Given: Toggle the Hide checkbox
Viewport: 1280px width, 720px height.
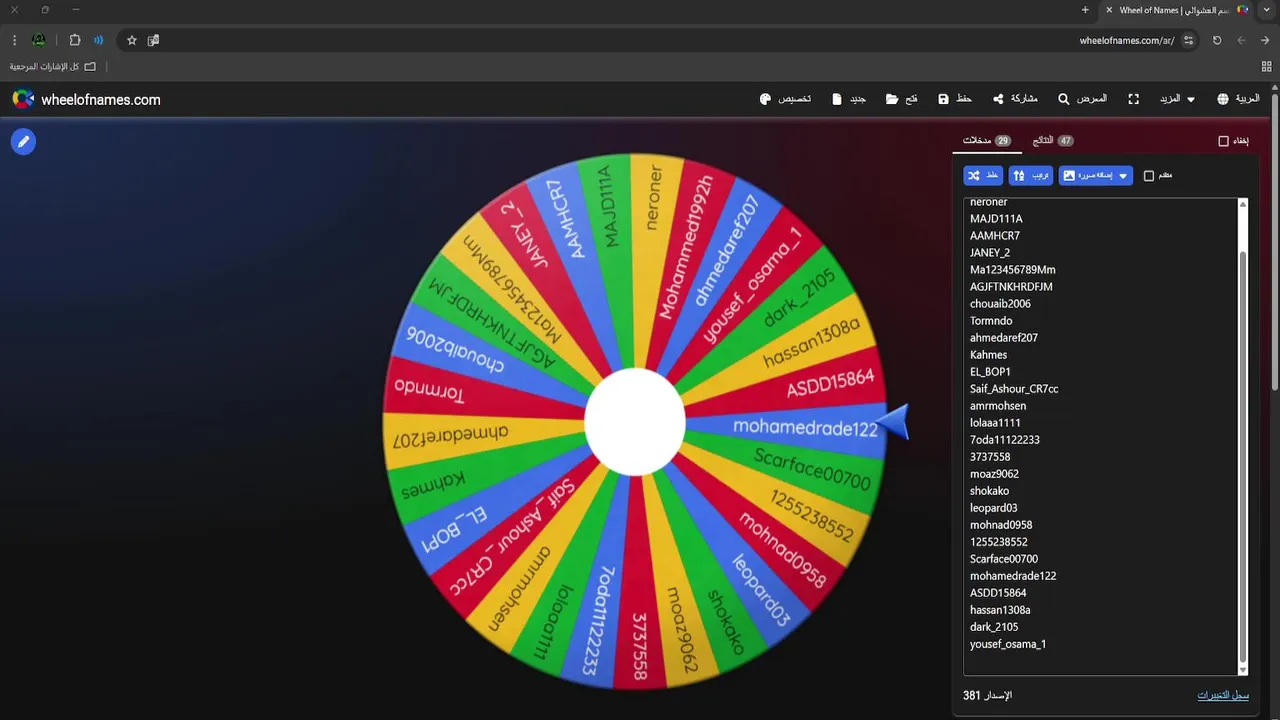Looking at the screenshot, I should tap(1223, 141).
